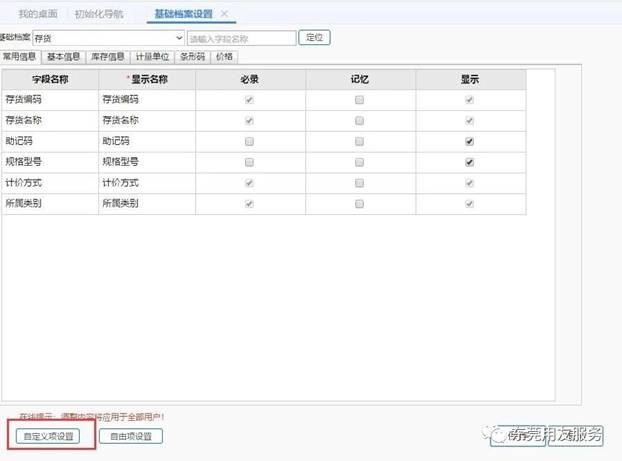Enable 记忆 checkbox for 计价方式

[359, 183]
